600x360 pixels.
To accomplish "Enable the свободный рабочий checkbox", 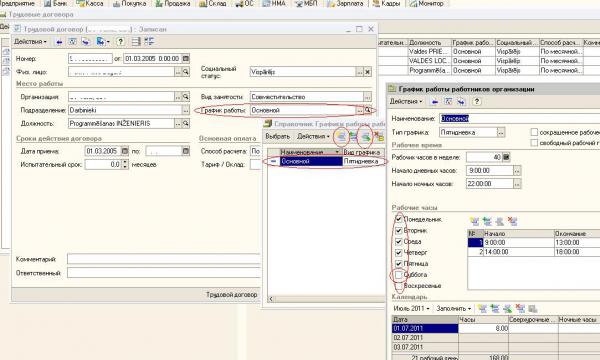I will point(534,143).
